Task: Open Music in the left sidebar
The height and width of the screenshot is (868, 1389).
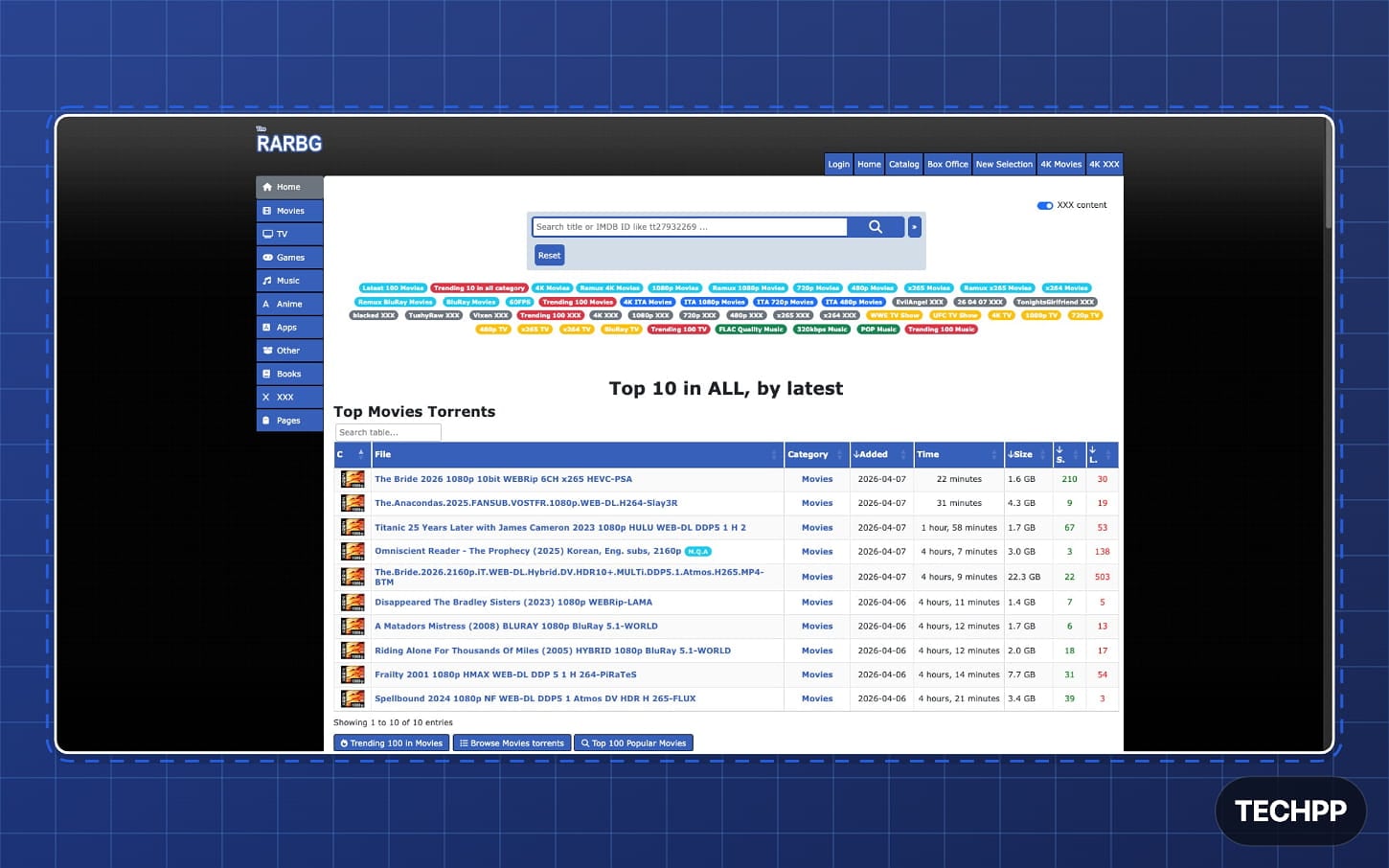Action: tap(289, 281)
